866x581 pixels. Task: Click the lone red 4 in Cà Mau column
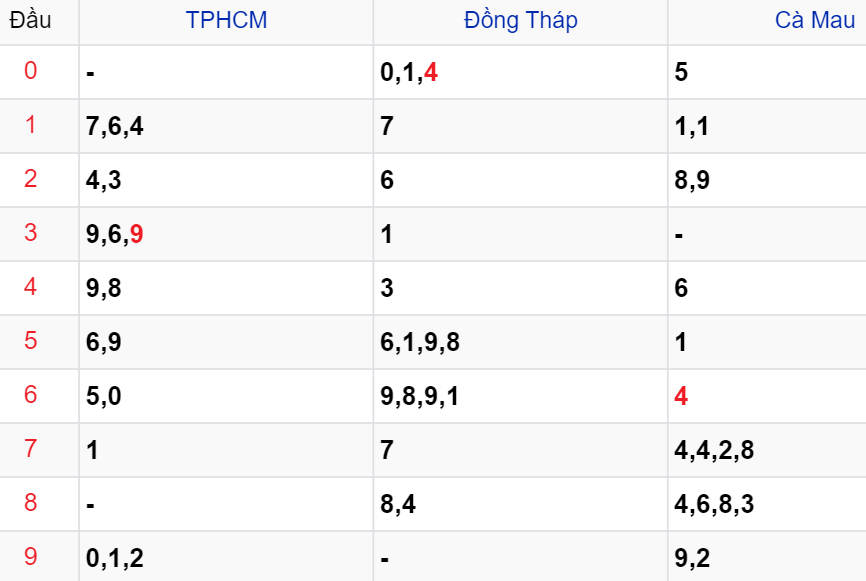coord(681,396)
